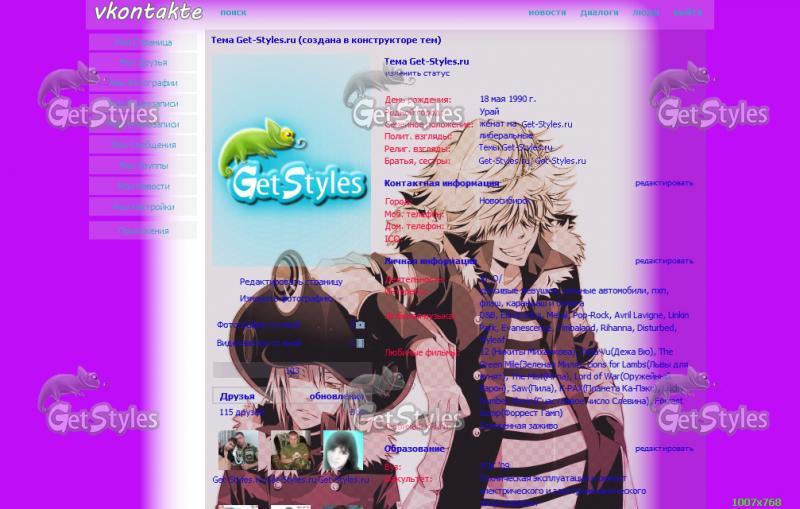Open friend photo with two men
Image resolution: width=800 pixels, height=509 pixels.
(x=238, y=450)
